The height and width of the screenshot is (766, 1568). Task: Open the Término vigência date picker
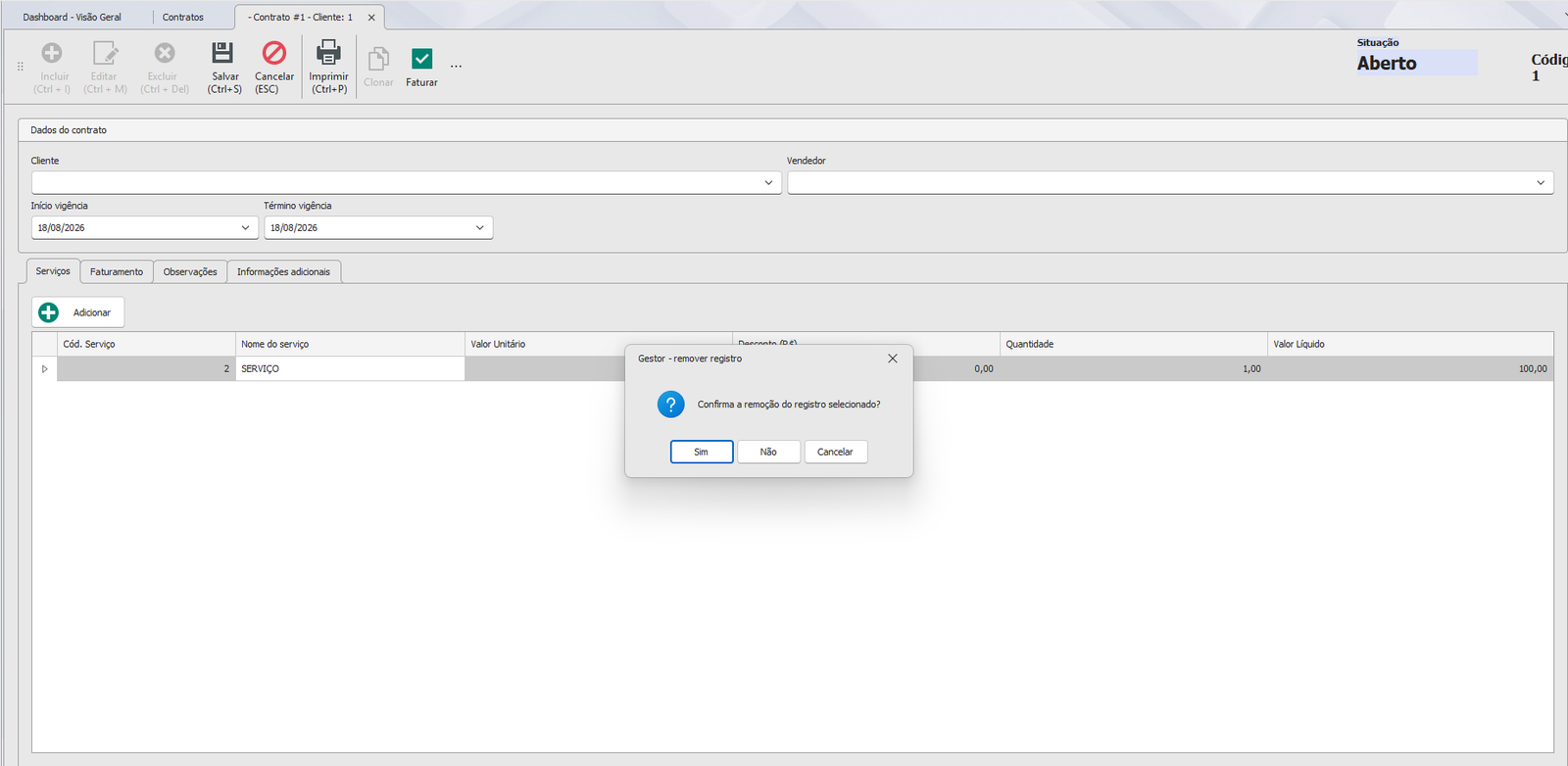480,228
